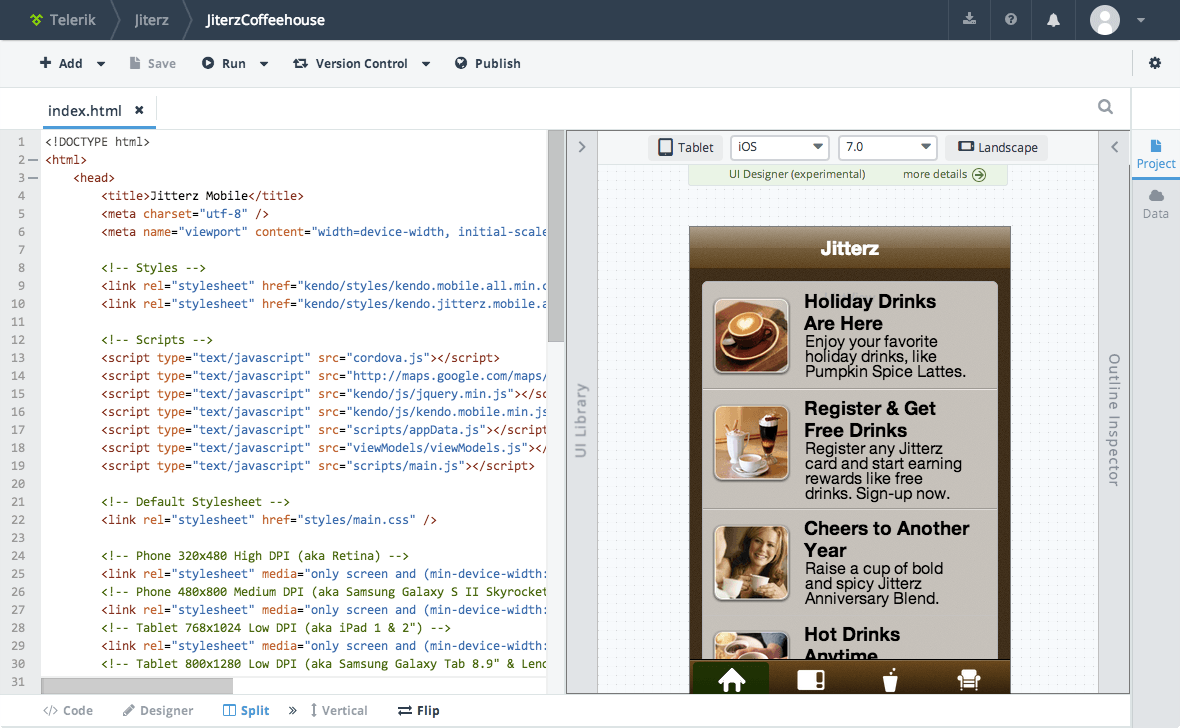Screen dimensions: 1180x728
Task: Click the cordova.js script line
Action: (300, 358)
